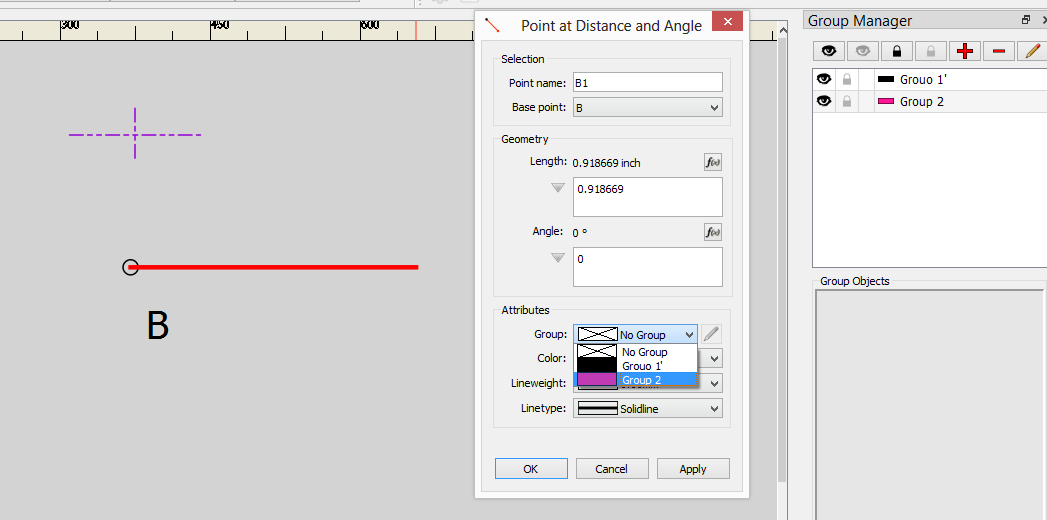Select Group 2 from dropdown list

click(641, 380)
